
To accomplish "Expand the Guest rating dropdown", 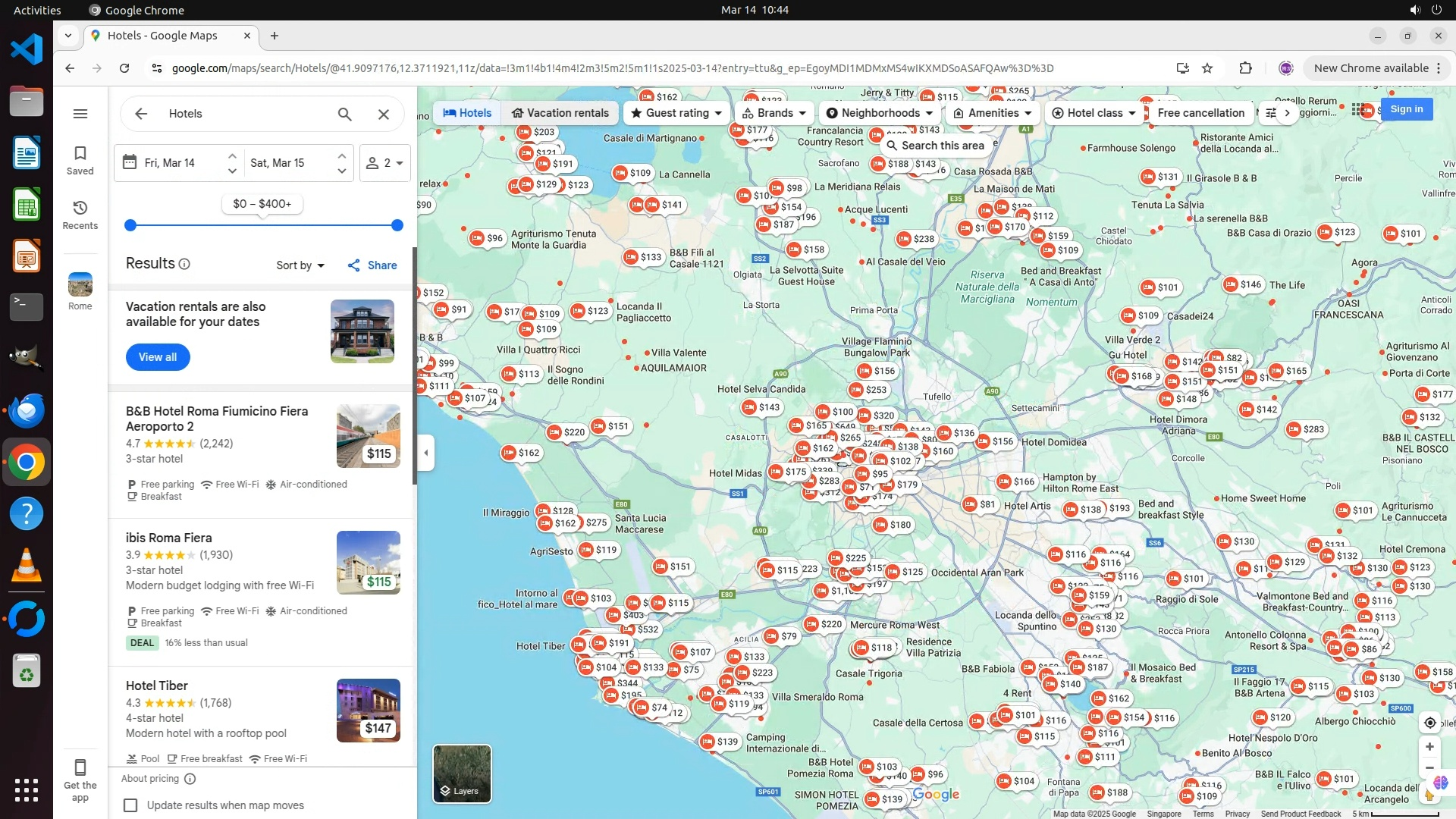I will click(676, 113).
